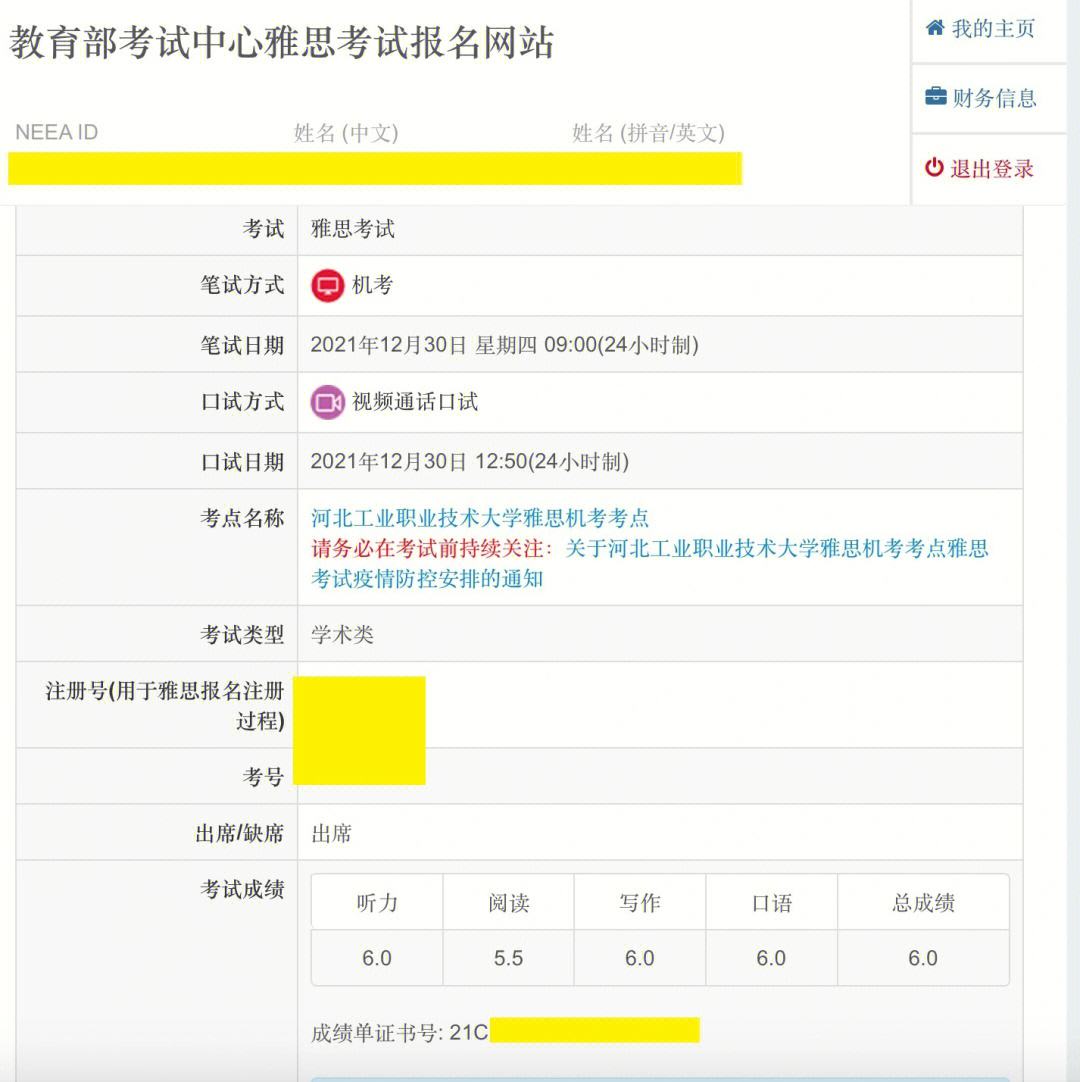1080x1082 pixels.
Task: Click the red computer icon for 机考
Action: pyautogui.click(x=327, y=285)
